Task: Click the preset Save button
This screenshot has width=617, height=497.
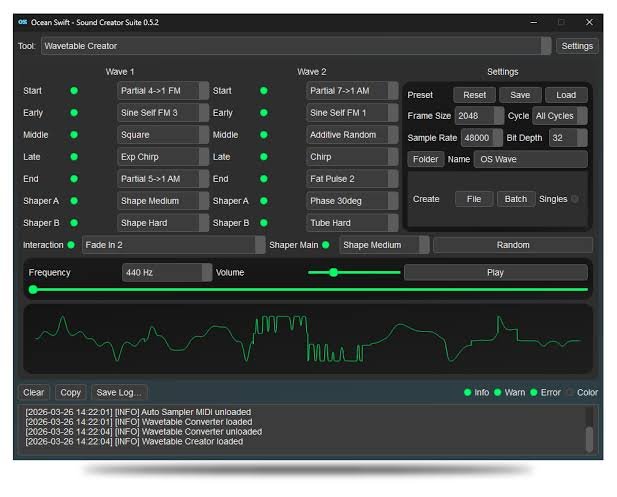Action: pyautogui.click(x=520, y=95)
